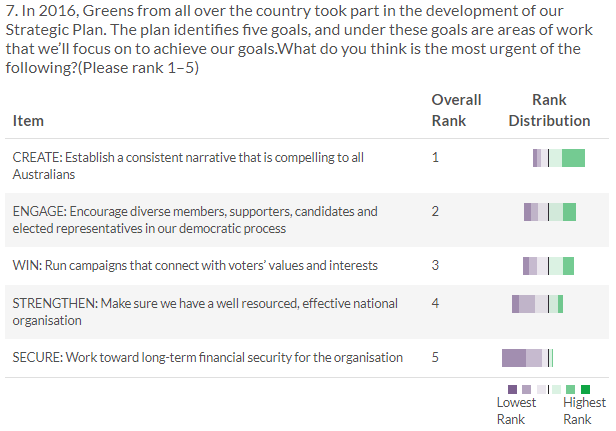This screenshot has height=431, width=616.
Task: Click the Highest Rank legend label
Action: (x=584, y=410)
